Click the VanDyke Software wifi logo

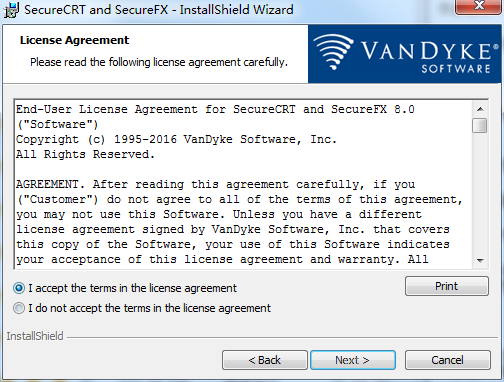point(333,52)
